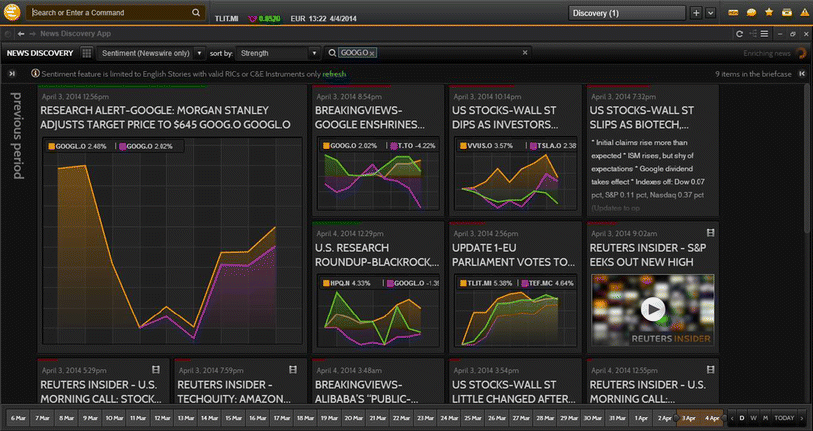Toggle the grid view icon
Image resolution: width=813 pixels, height=431 pixels.
87,53
